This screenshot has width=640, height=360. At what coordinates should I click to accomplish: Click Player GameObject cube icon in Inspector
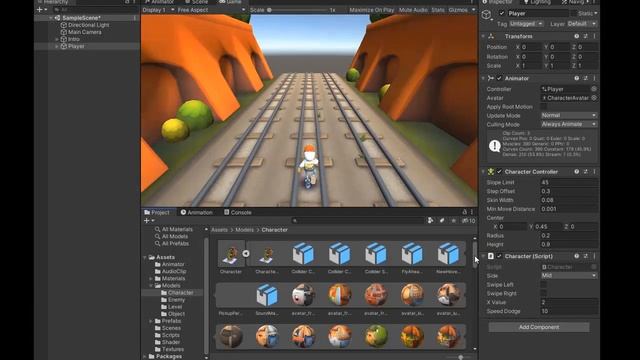487,15
